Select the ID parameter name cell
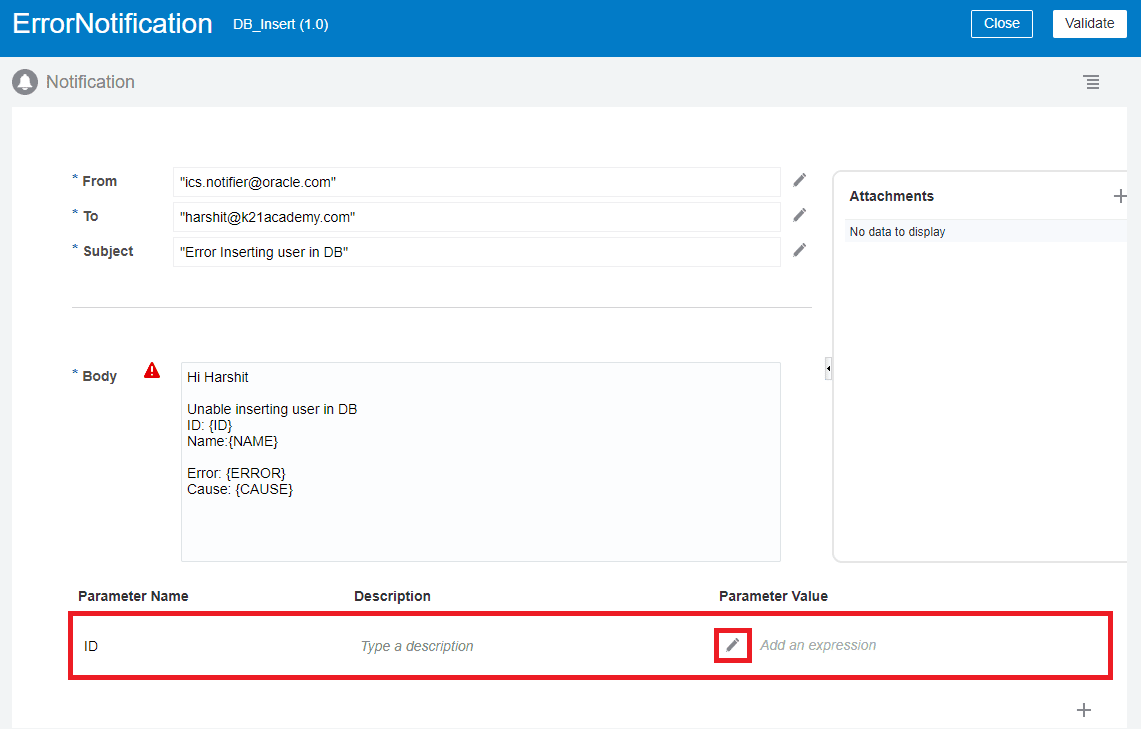The image size is (1141, 729). [91, 647]
